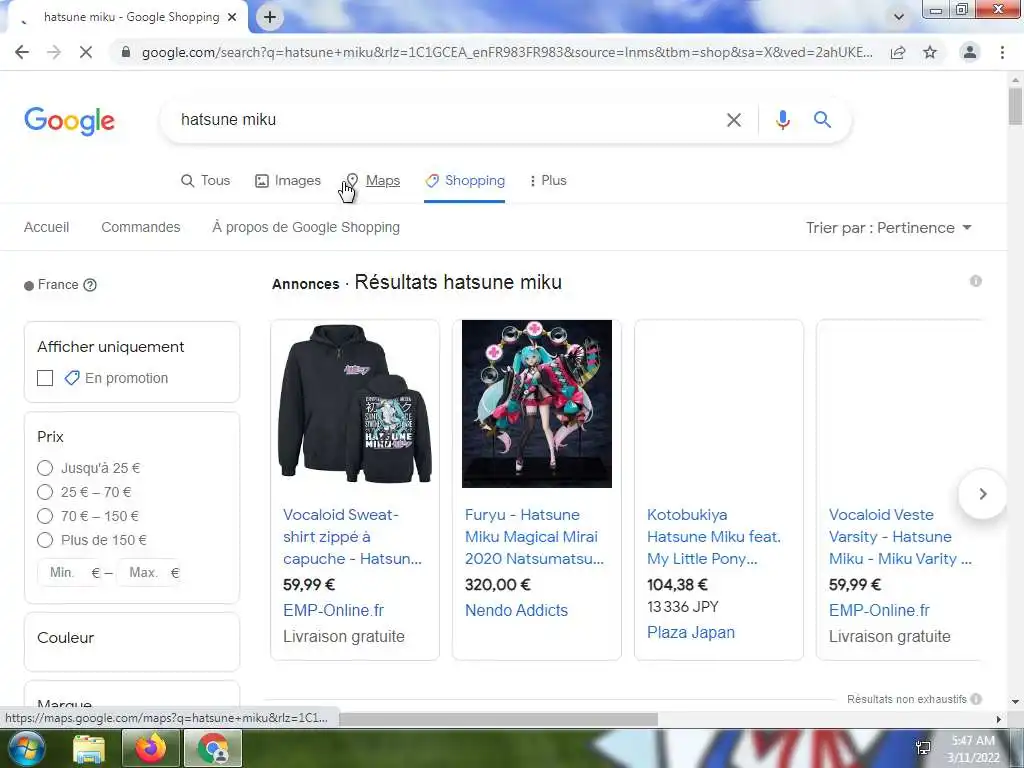Select the Shopping tab

tap(464, 180)
